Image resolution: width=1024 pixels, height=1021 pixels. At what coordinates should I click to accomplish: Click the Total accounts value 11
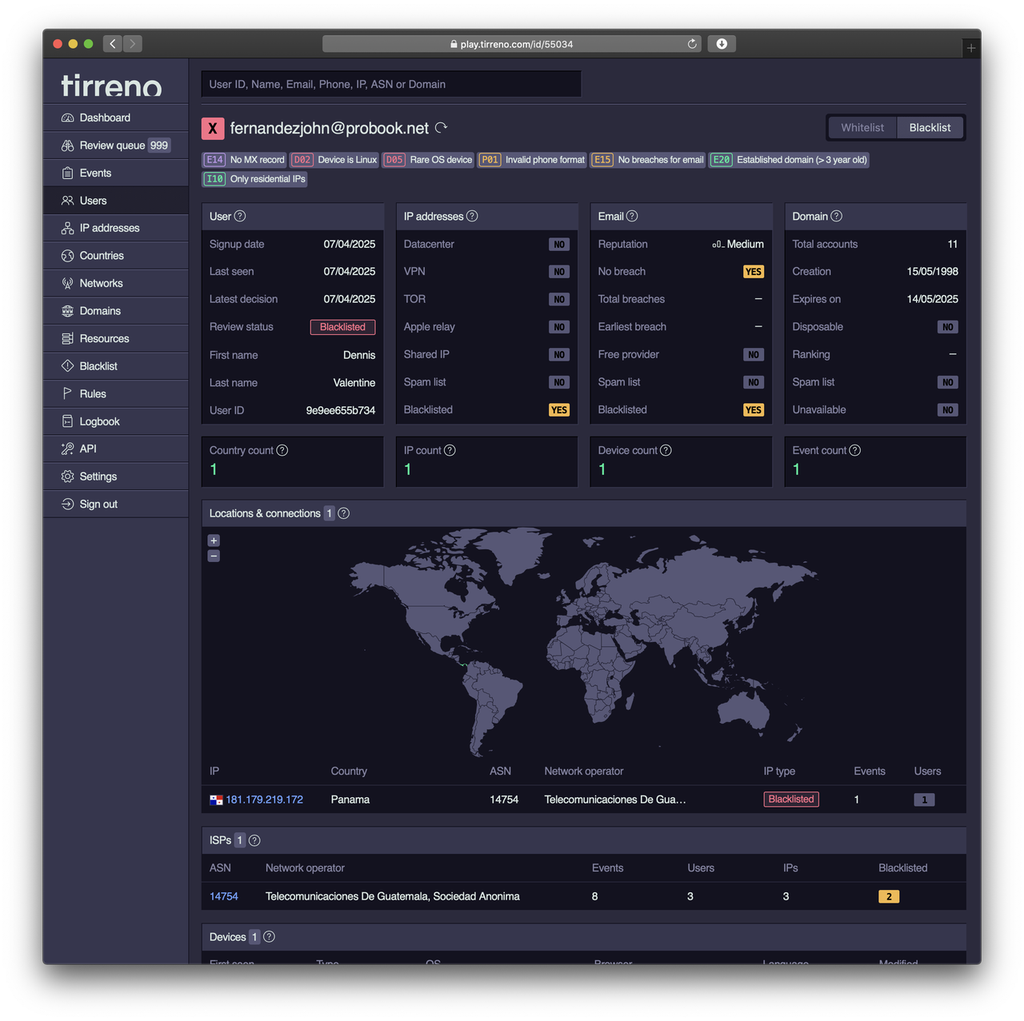pos(952,244)
